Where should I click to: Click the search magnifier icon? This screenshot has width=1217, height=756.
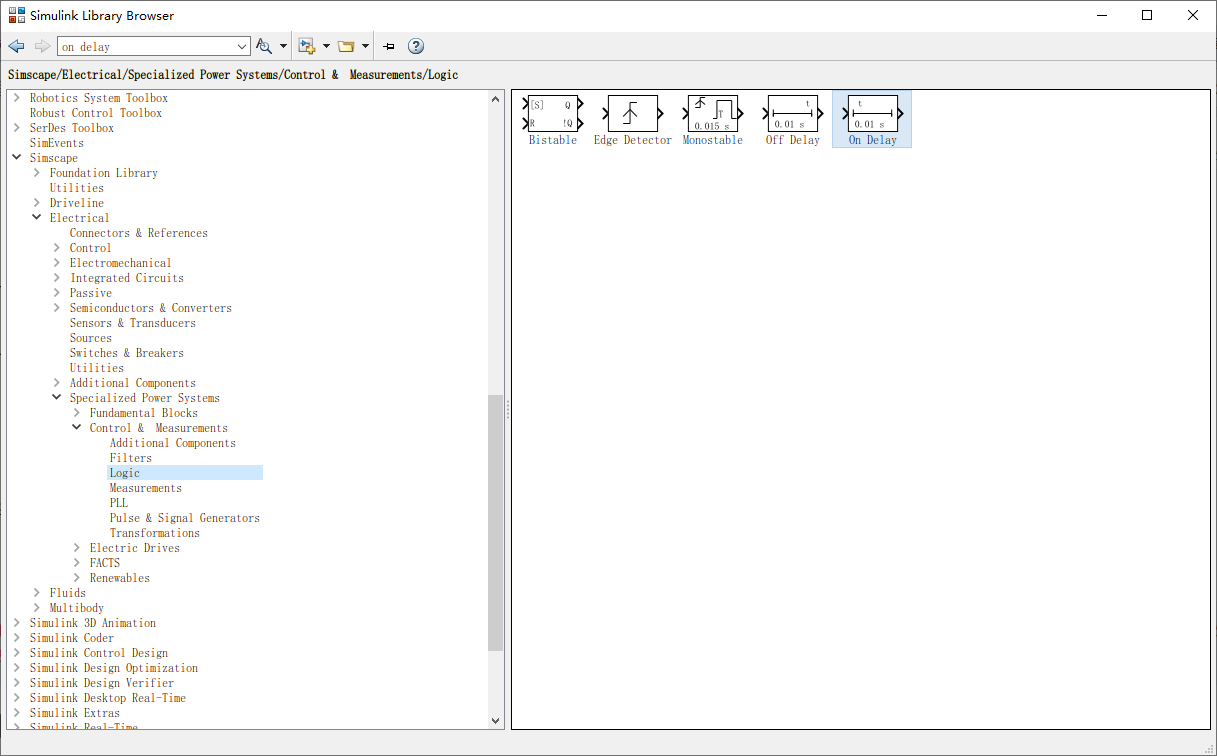(x=264, y=46)
